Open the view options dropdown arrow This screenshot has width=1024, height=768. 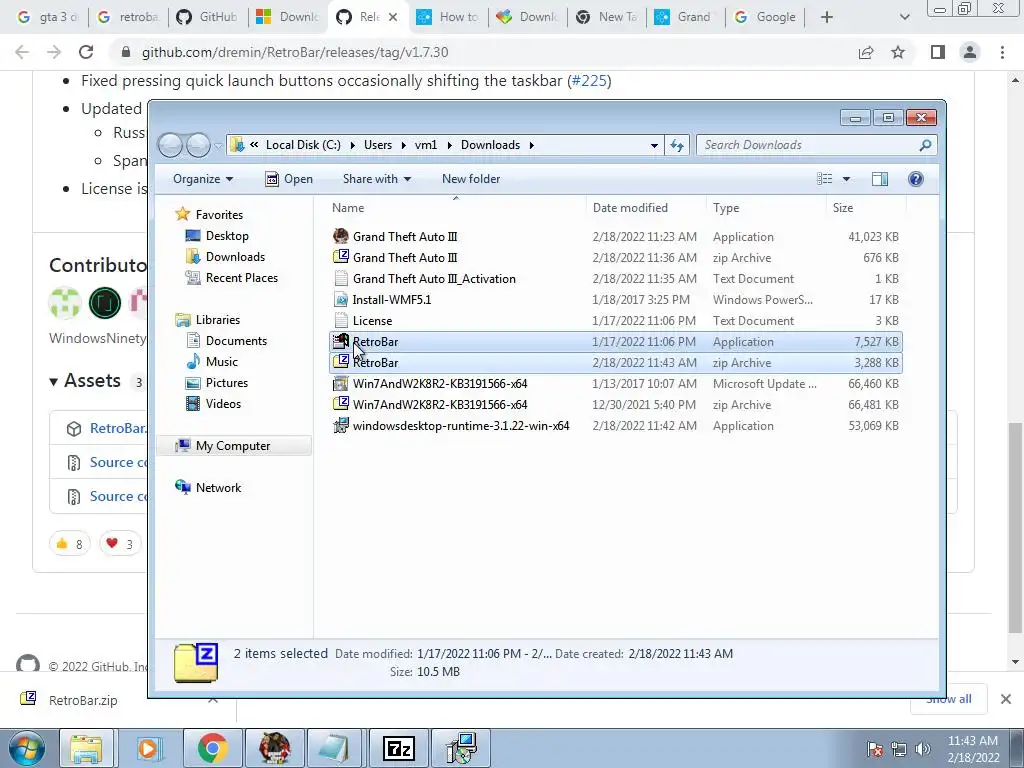[x=846, y=179]
